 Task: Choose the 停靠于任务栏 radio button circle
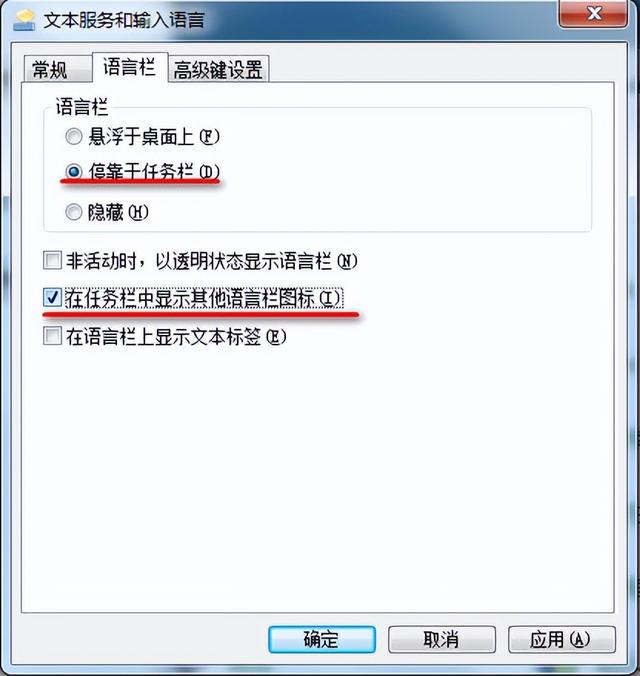[x=74, y=172]
